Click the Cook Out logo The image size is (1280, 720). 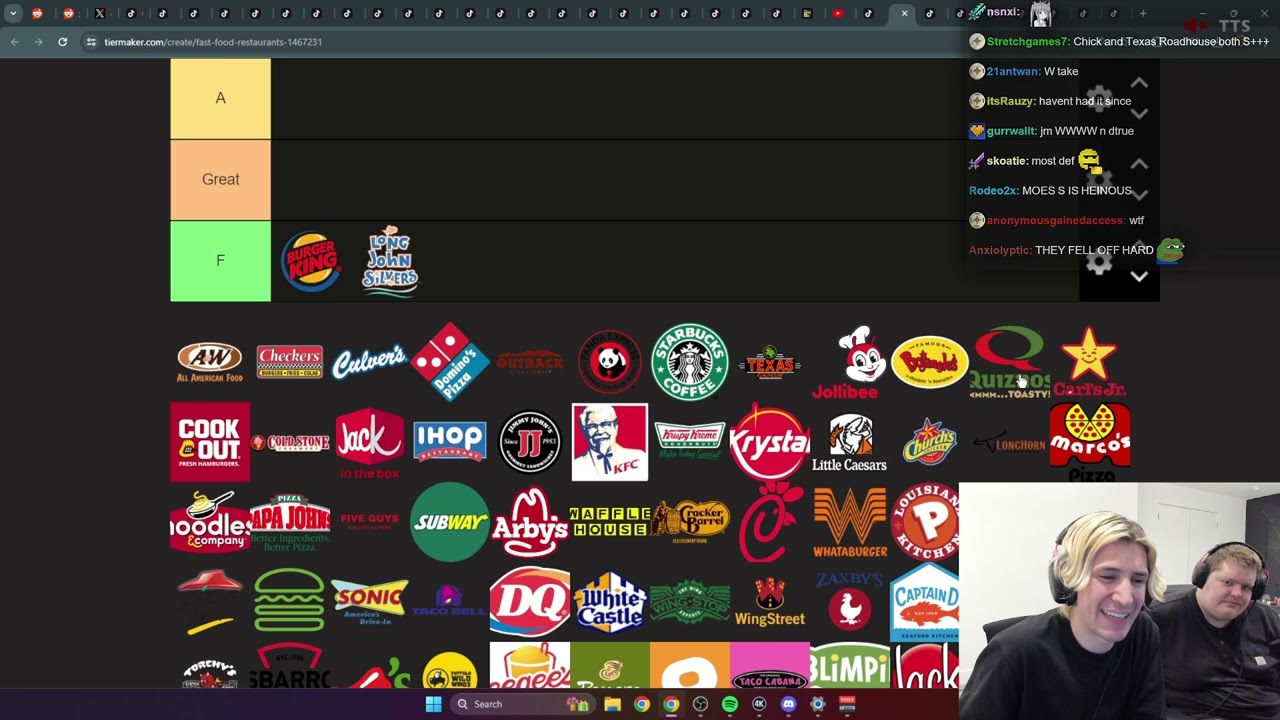tap(210, 442)
